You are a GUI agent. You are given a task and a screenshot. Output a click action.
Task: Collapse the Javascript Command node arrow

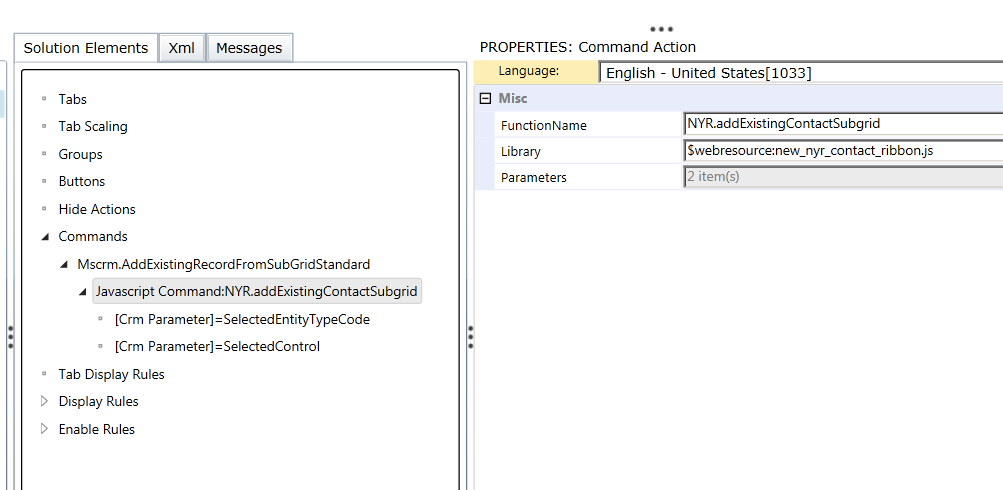point(82,292)
